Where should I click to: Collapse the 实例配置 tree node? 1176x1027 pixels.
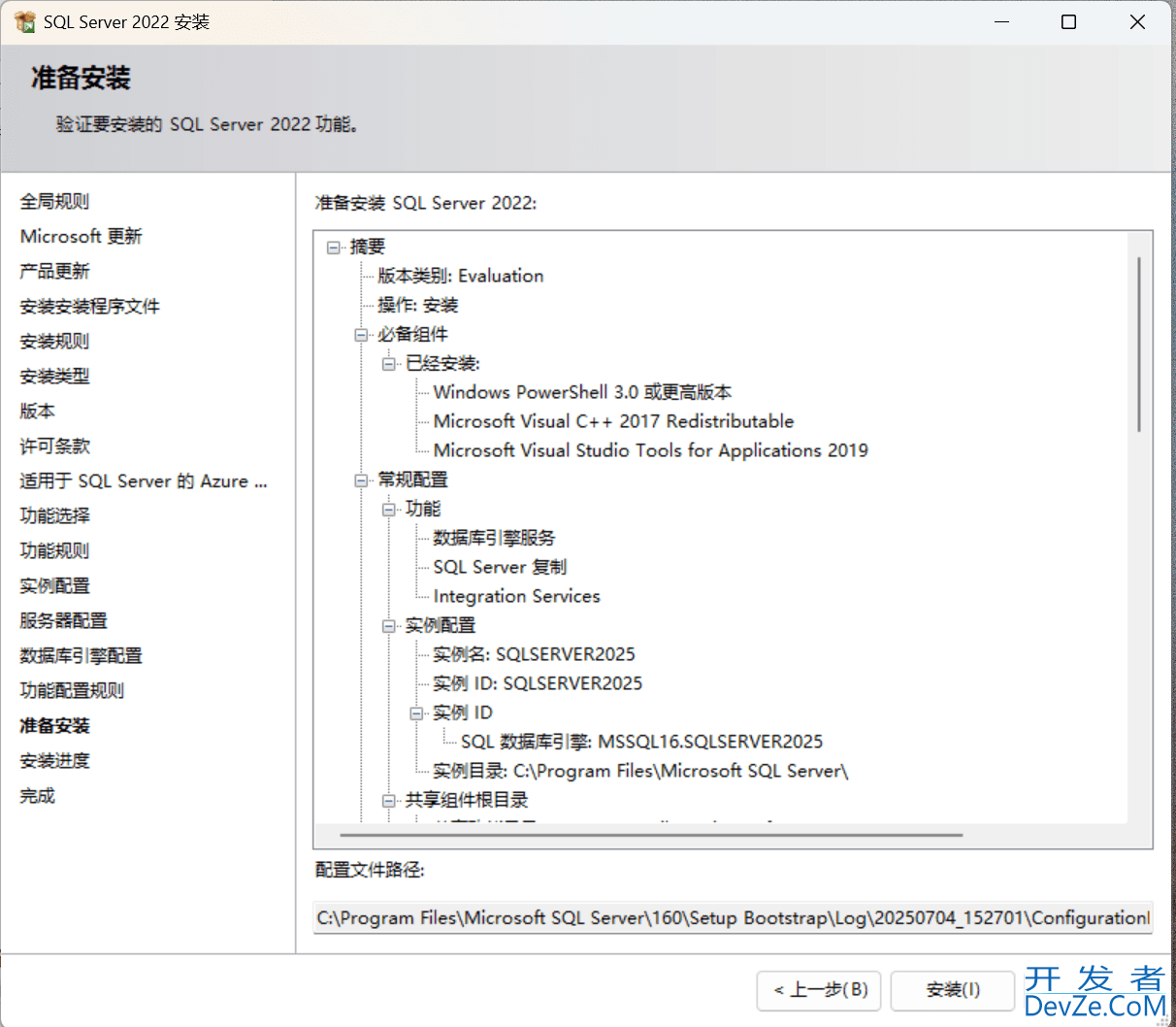[389, 626]
